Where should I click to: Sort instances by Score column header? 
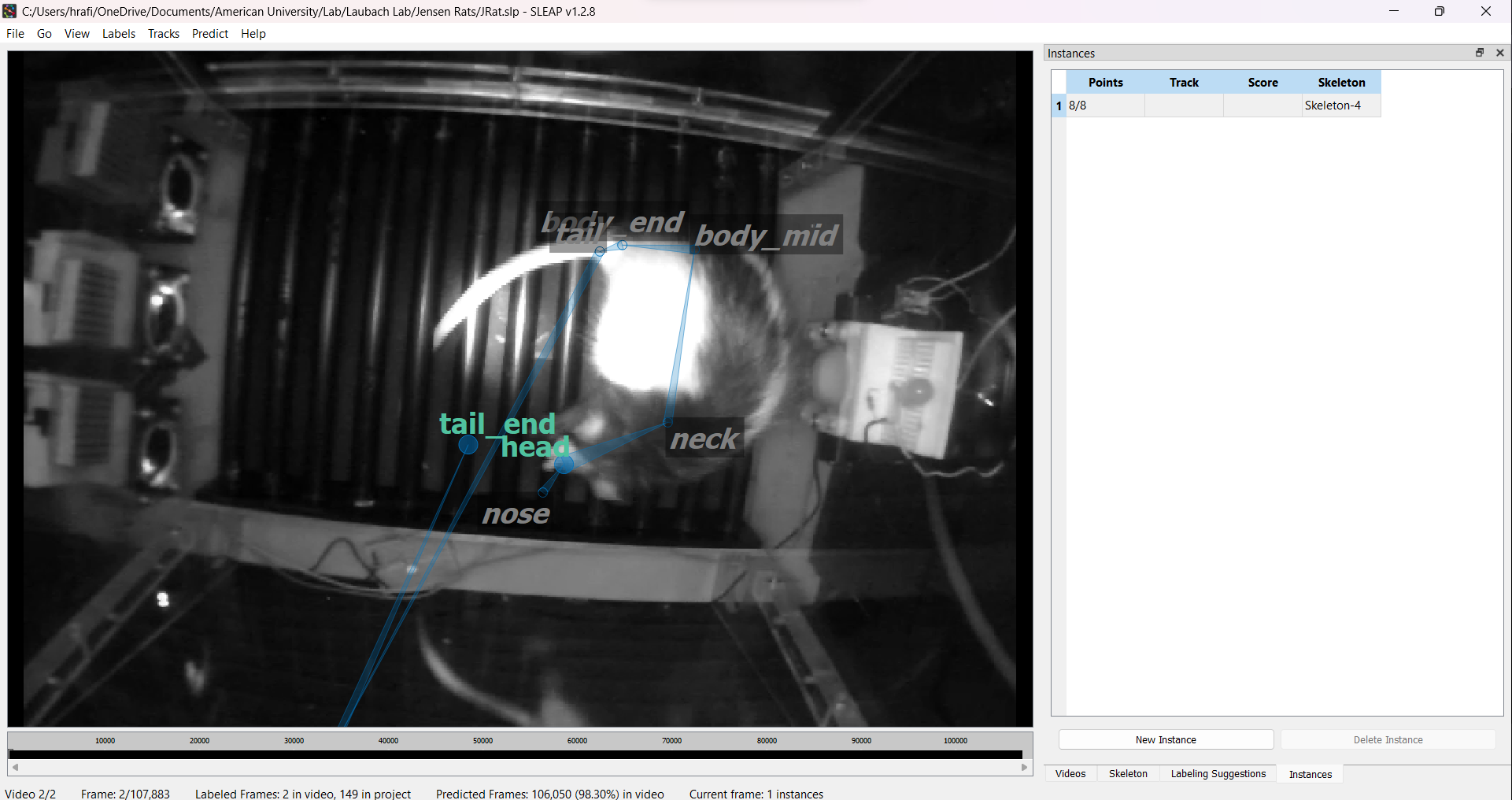pos(1263,83)
